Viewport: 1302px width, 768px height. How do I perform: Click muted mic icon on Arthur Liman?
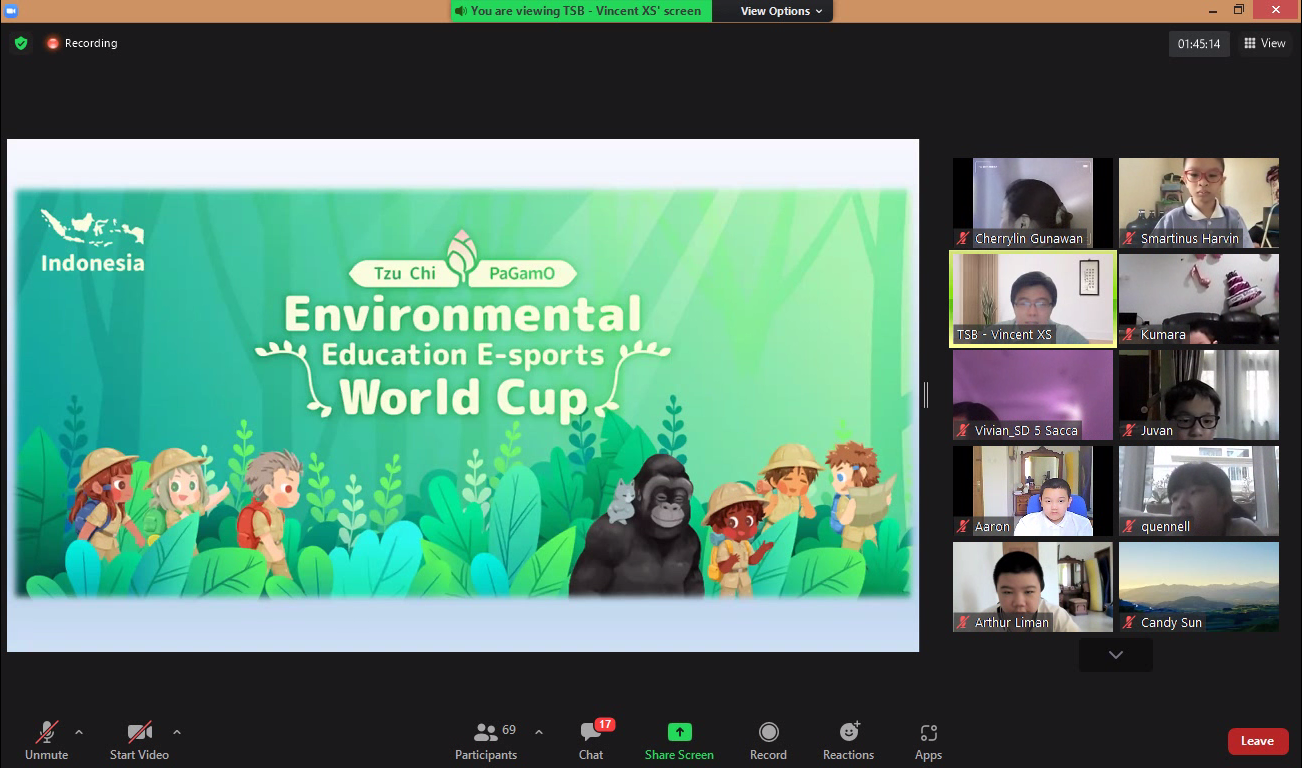964,623
